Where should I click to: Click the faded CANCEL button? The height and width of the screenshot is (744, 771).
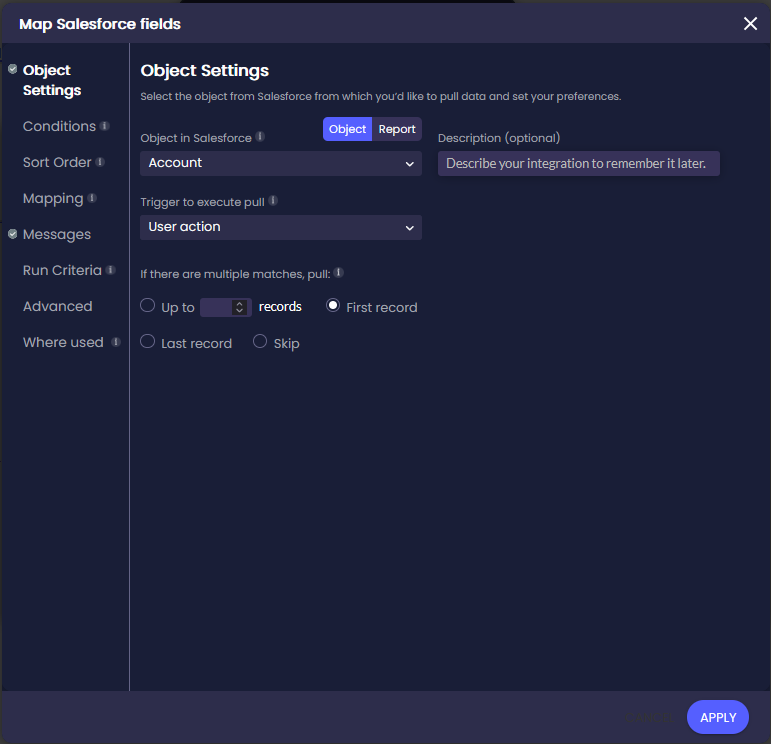click(x=648, y=717)
